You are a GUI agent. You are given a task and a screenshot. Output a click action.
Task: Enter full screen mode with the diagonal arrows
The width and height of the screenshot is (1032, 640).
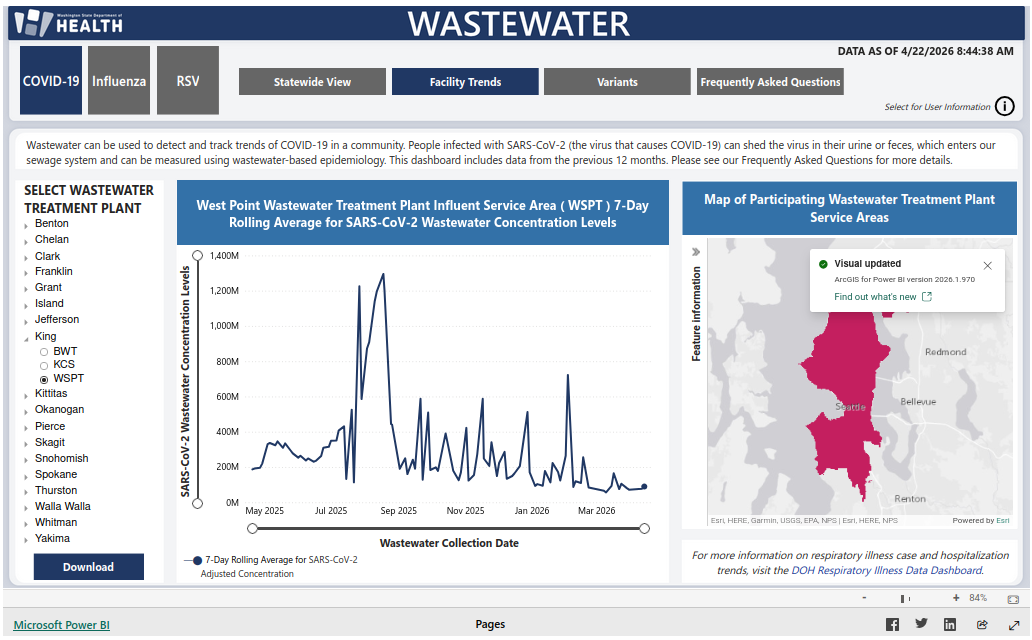click(1011, 625)
